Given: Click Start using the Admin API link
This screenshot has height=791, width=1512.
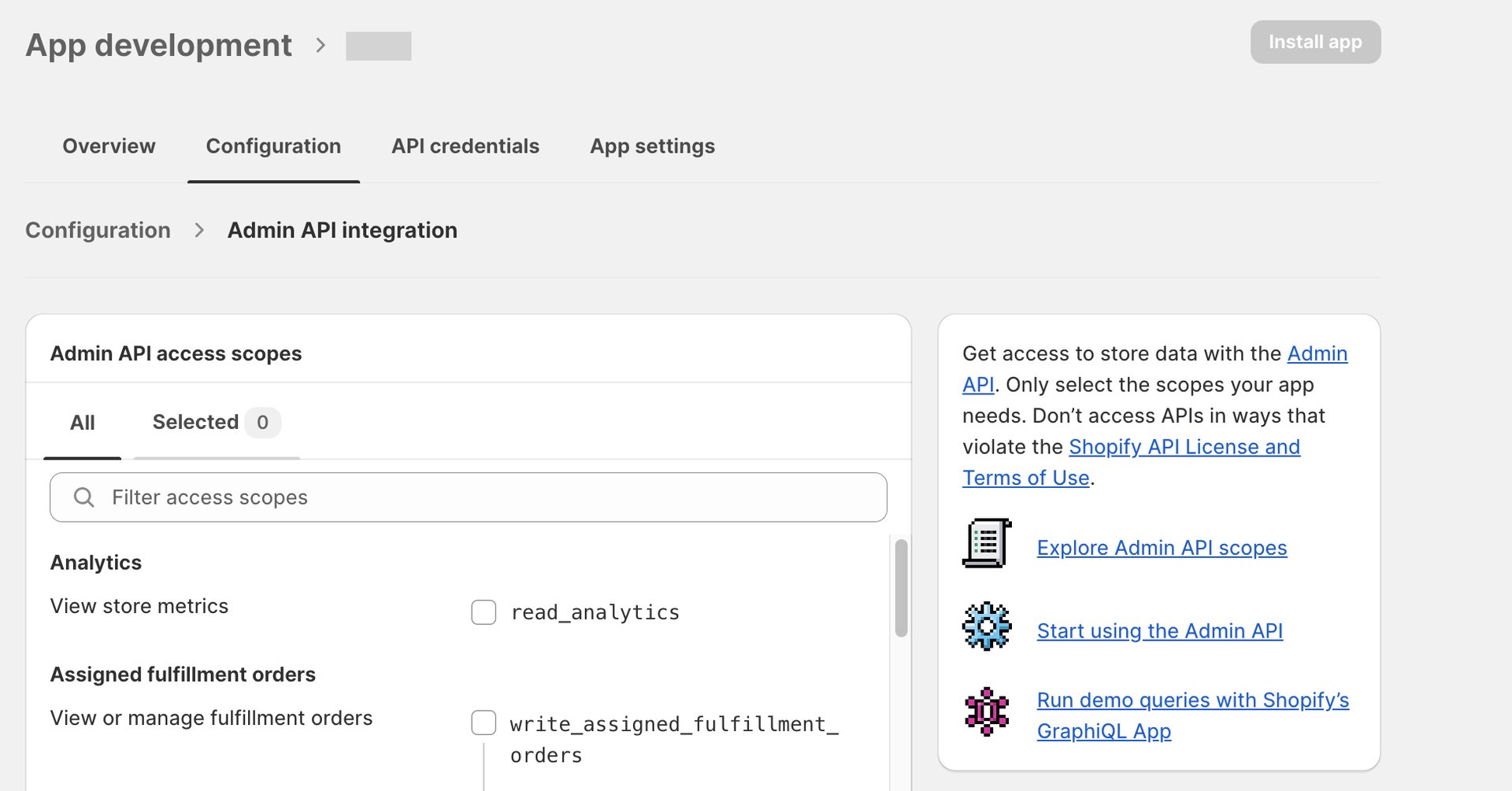Looking at the screenshot, I should tap(1160, 631).
